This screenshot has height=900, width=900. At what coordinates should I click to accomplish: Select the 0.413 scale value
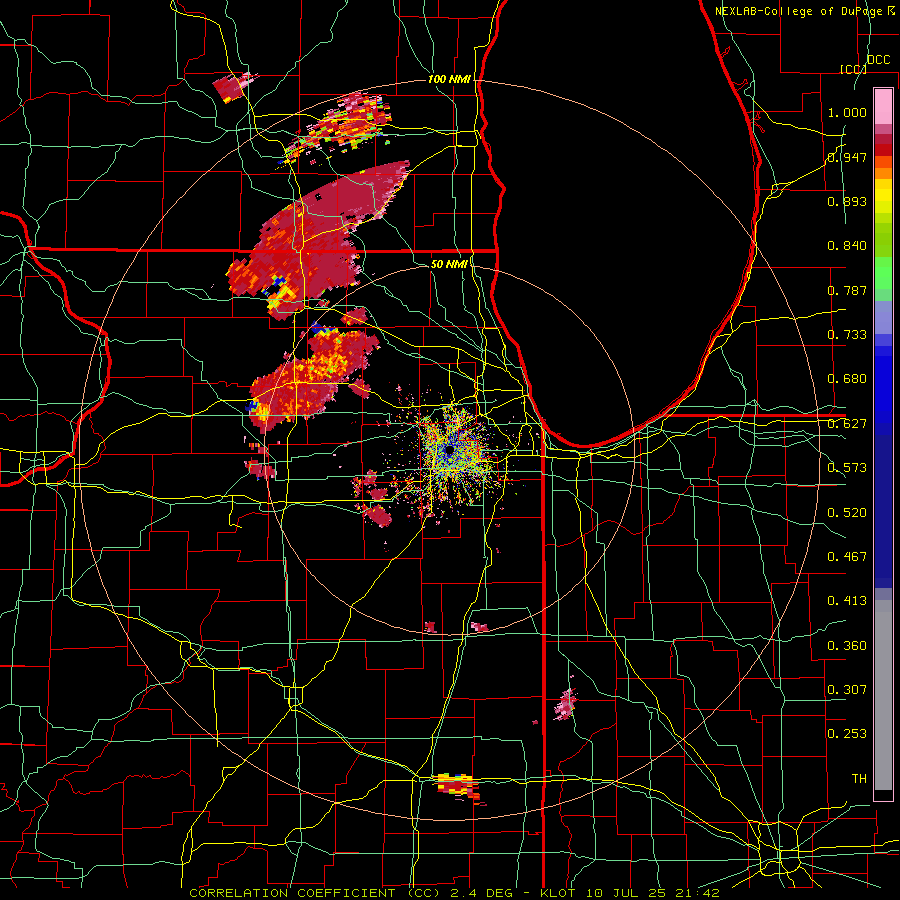pyautogui.click(x=847, y=601)
